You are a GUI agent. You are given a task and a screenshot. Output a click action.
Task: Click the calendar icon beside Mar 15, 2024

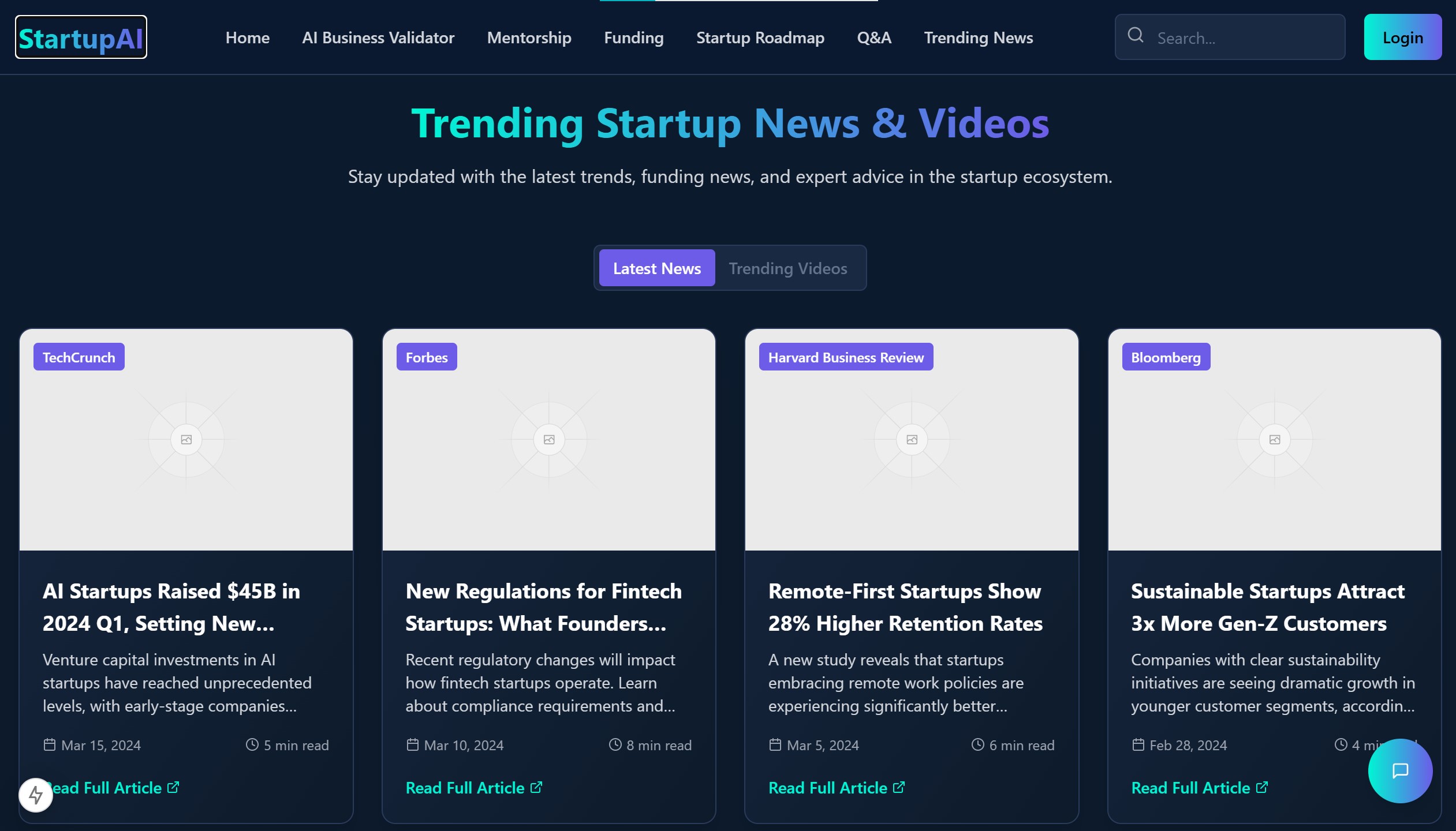point(50,744)
